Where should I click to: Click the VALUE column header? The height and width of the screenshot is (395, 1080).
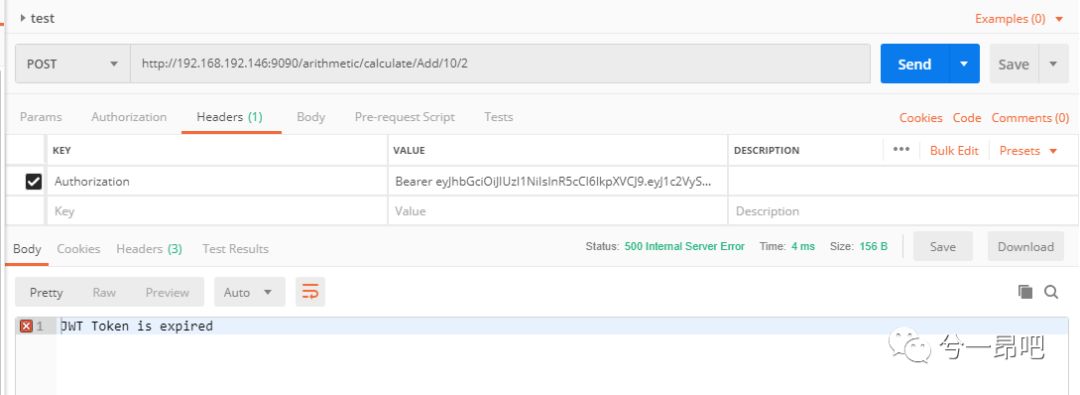click(x=408, y=150)
